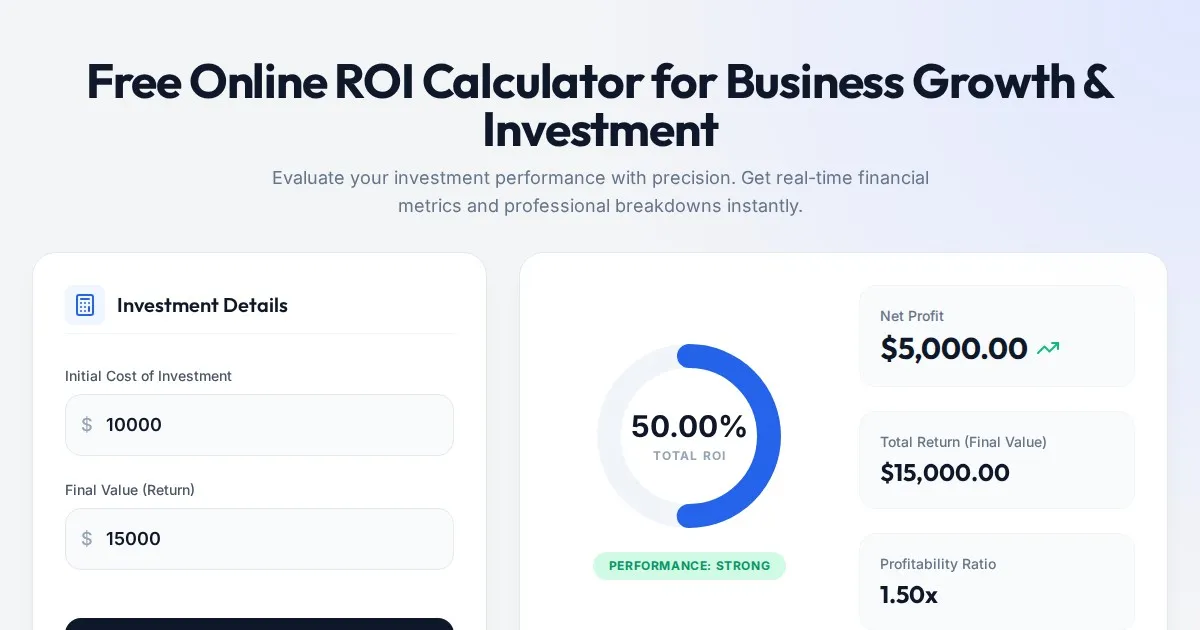
Task: Click the 50.00% Total ROI value
Action: [689, 427]
